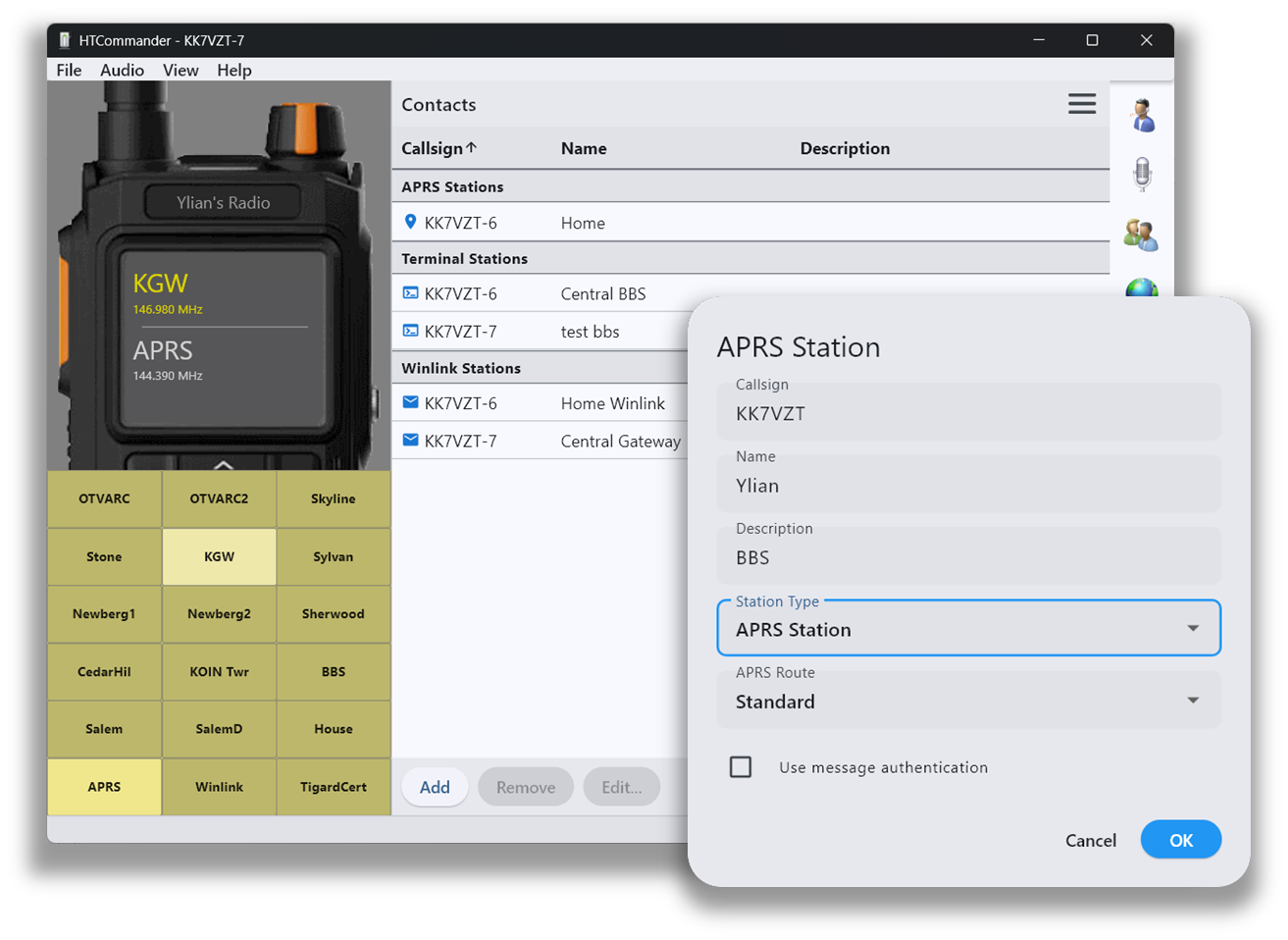1288x940 pixels.
Task: Click the HTCommander title bar app icon
Action: click(x=65, y=40)
